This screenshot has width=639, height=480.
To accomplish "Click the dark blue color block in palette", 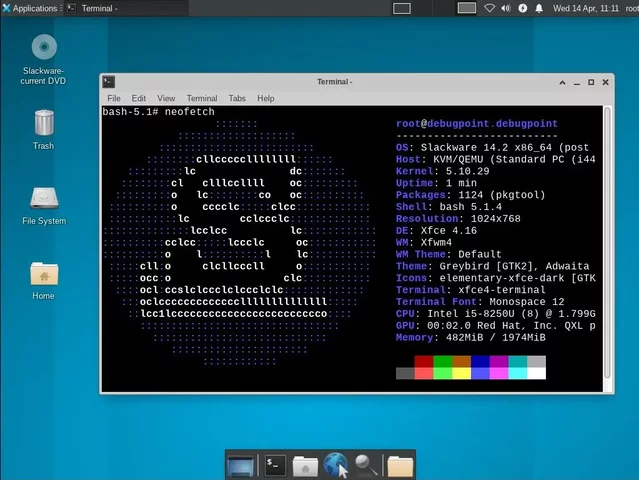I will (x=480, y=361).
